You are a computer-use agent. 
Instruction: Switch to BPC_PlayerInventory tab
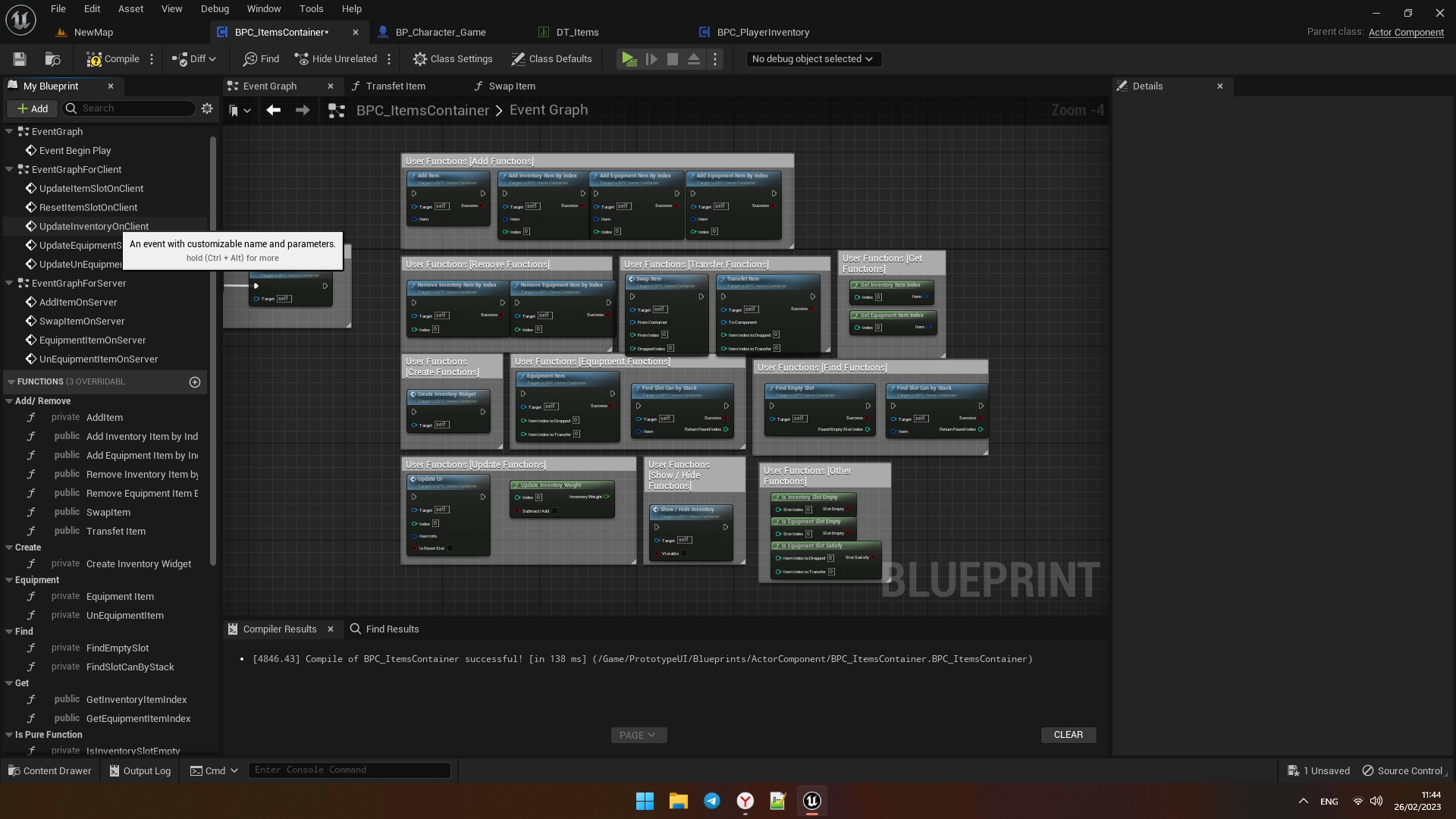(x=763, y=33)
